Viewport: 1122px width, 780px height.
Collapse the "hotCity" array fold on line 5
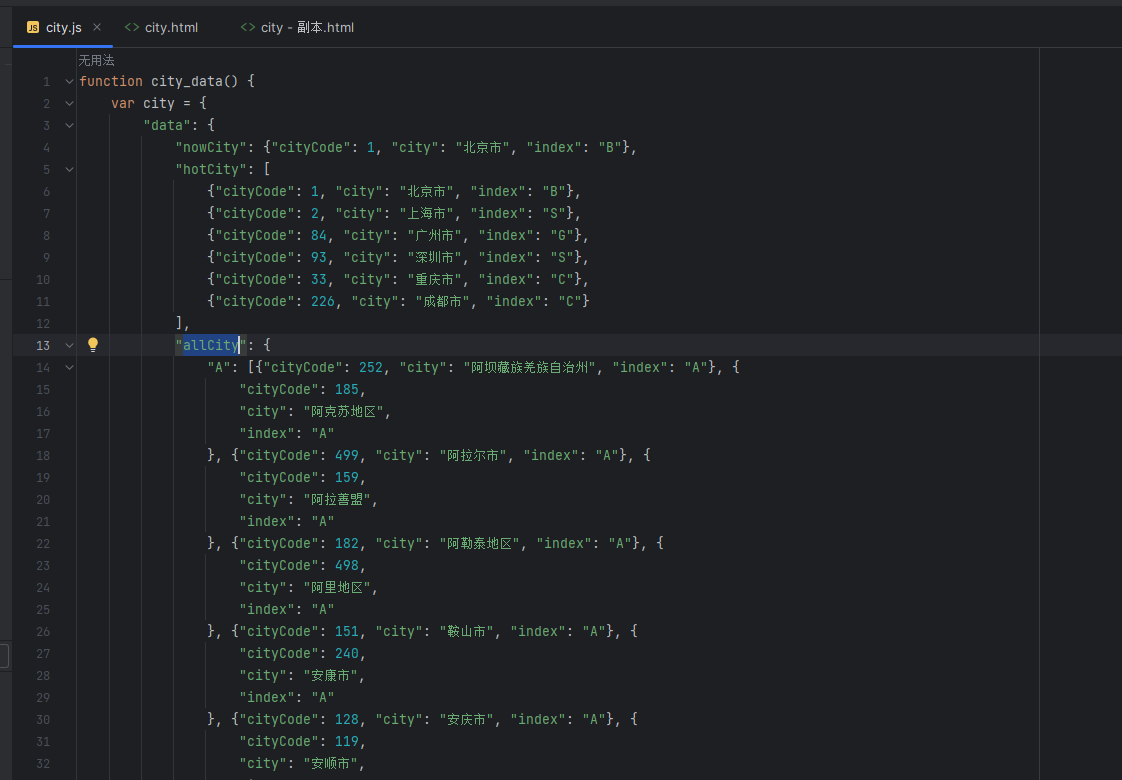(69, 170)
